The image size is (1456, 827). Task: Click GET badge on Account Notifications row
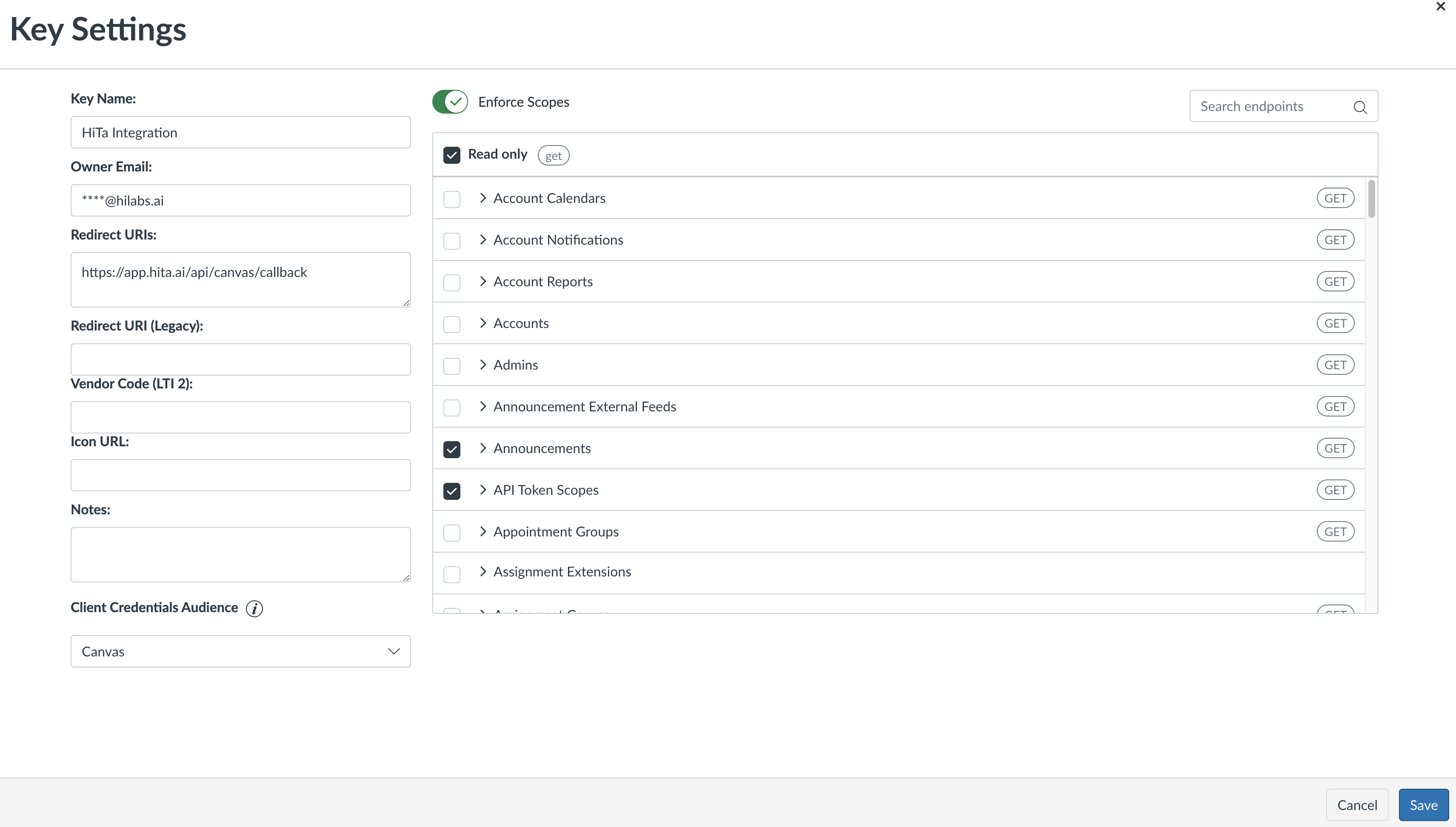(x=1335, y=240)
